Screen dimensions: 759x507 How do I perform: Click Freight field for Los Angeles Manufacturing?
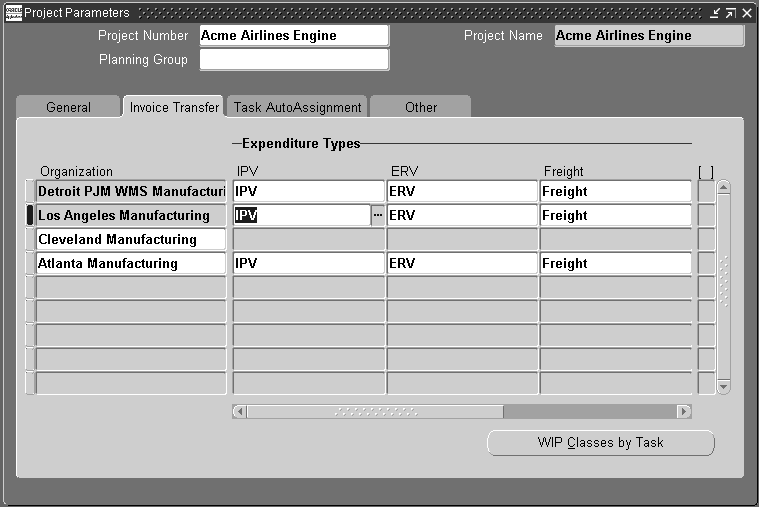(x=616, y=215)
